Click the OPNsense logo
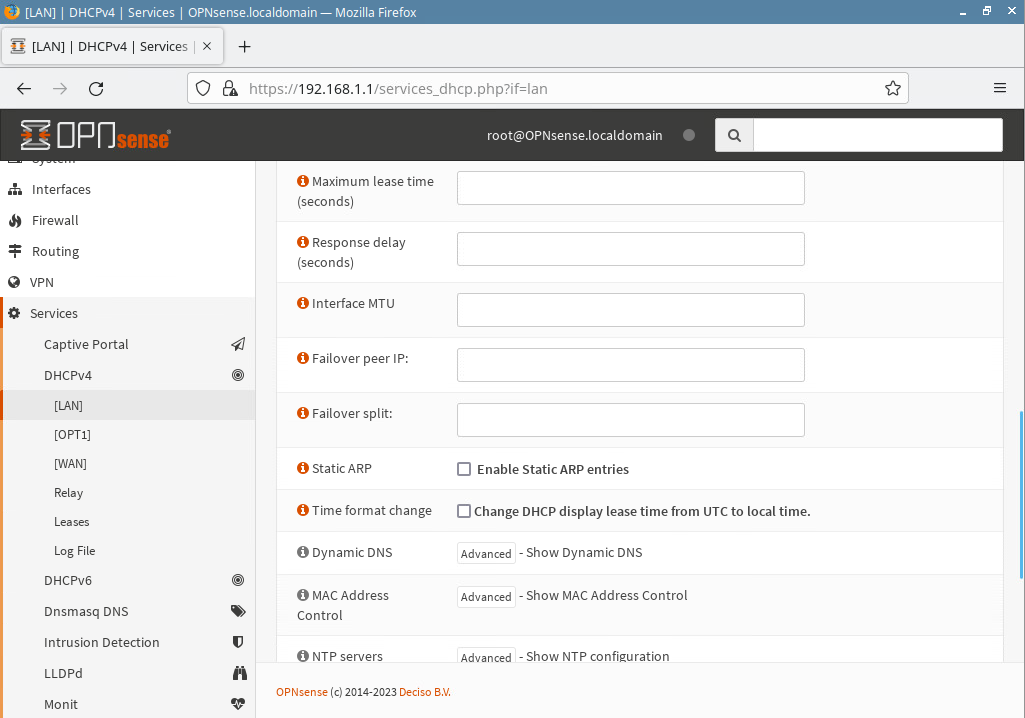Viewport: 1025px width, 718px height. pyautogui.click(x=96, y=135)
